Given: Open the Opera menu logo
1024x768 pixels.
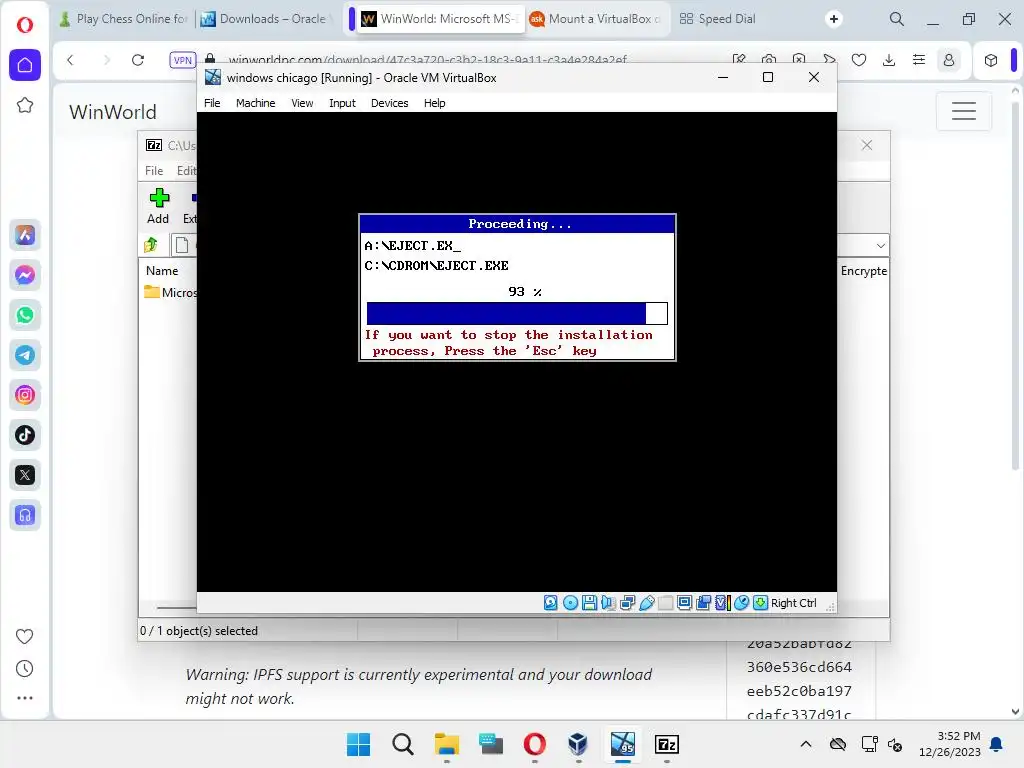Looking at the screenshot, I should 25,25.
